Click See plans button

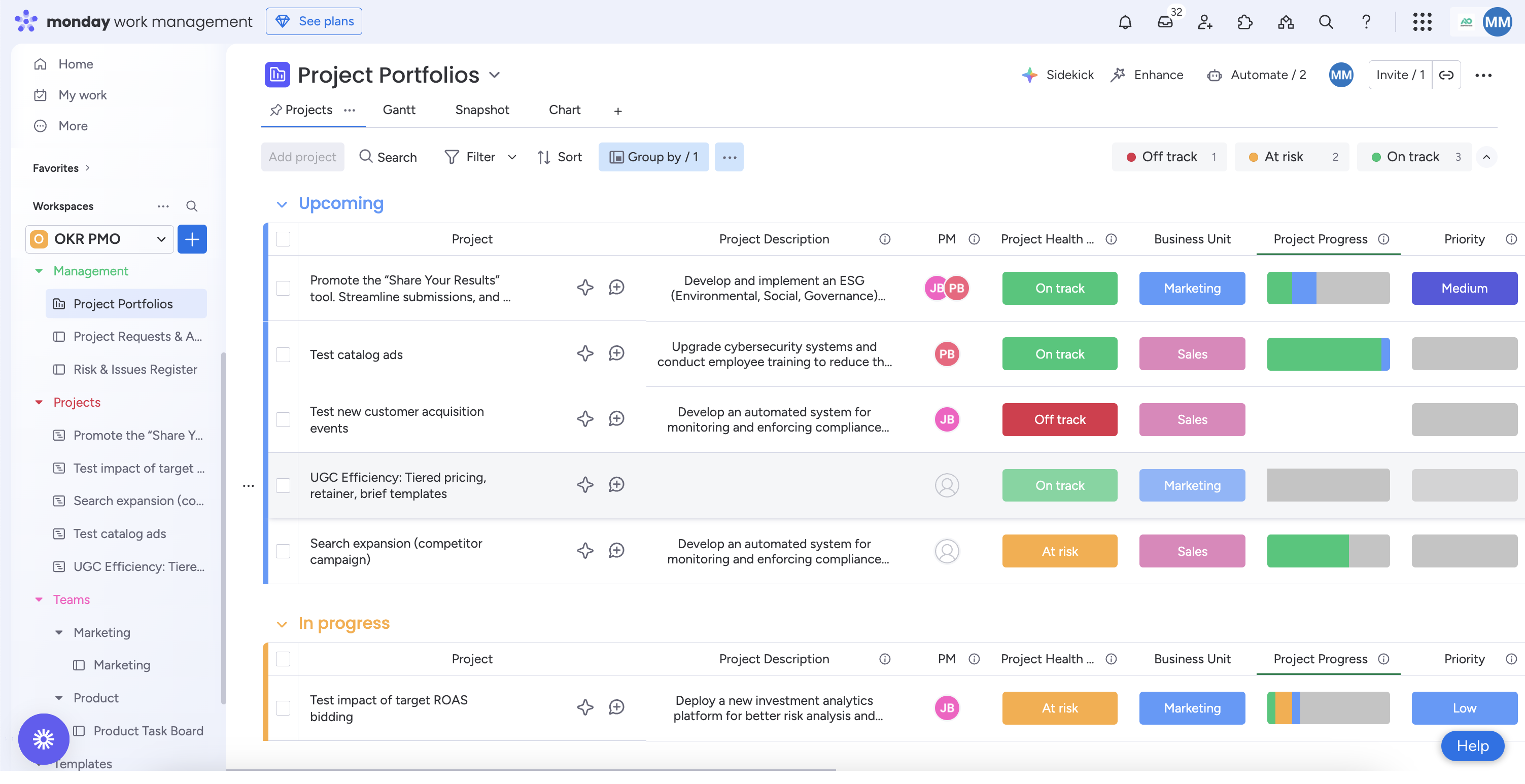pos(314,21)
